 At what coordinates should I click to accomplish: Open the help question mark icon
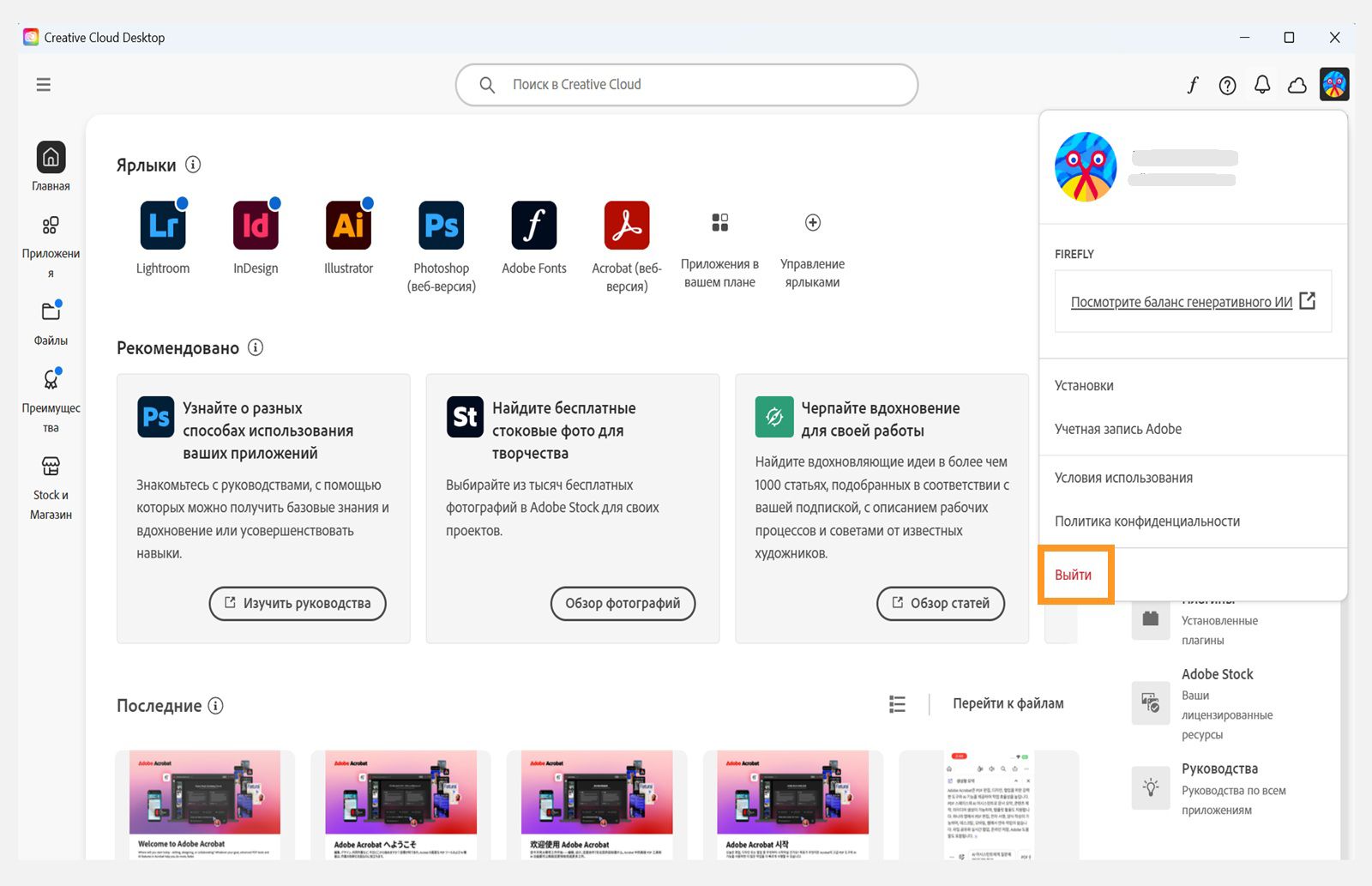[x=1228, y=85]
